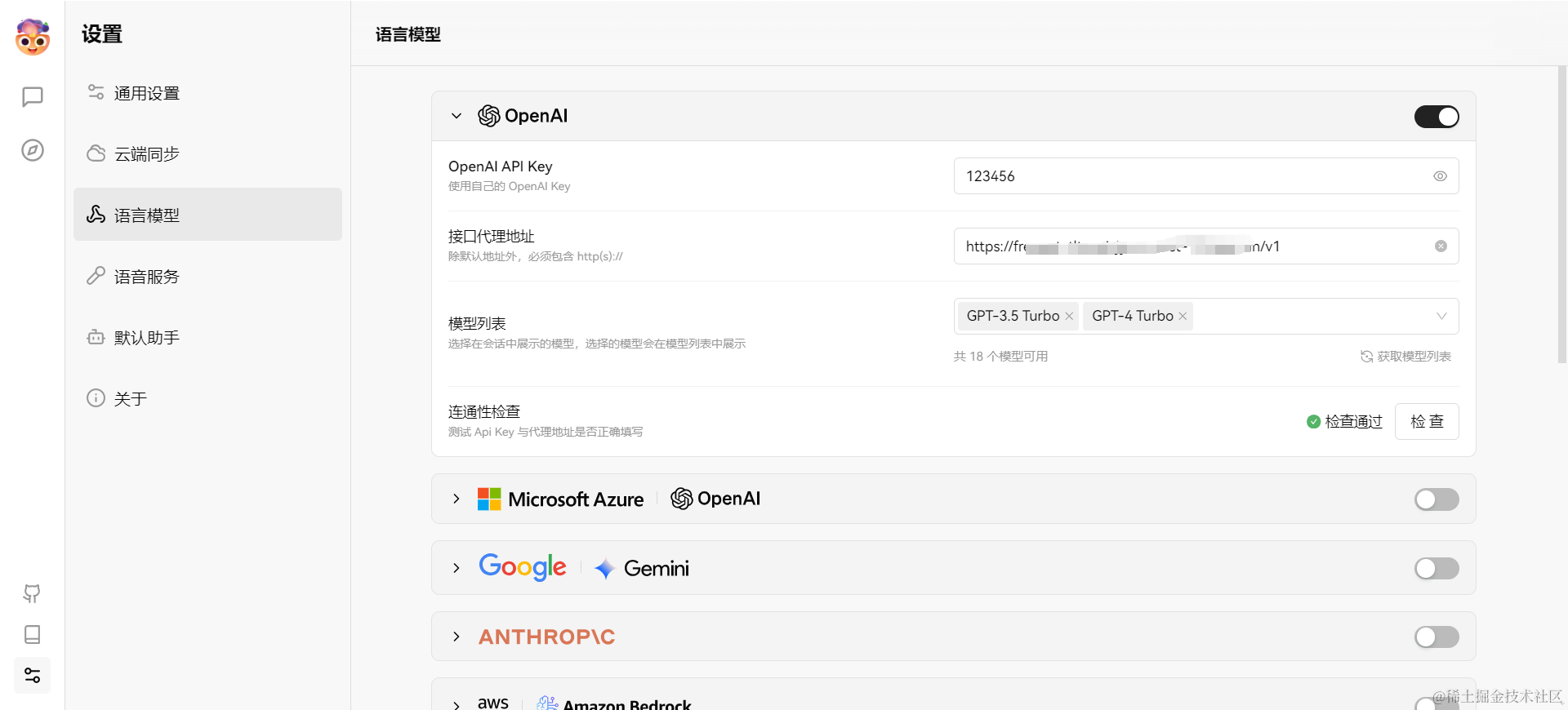Screen dimensions: 1568x710
Task: Open the GitHub icon in sidebar
Action: [32, 593]
